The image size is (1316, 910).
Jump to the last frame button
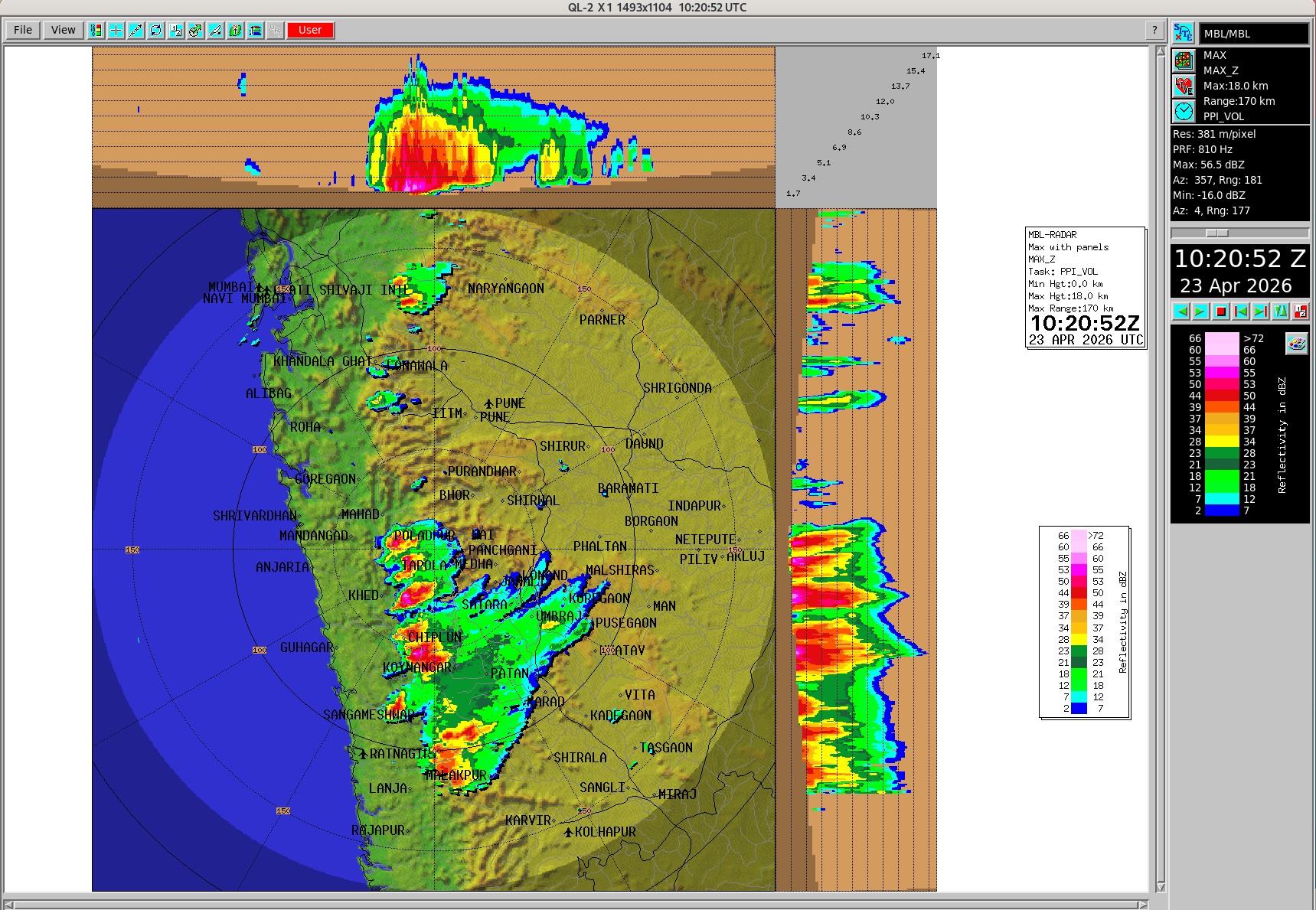1260,311
